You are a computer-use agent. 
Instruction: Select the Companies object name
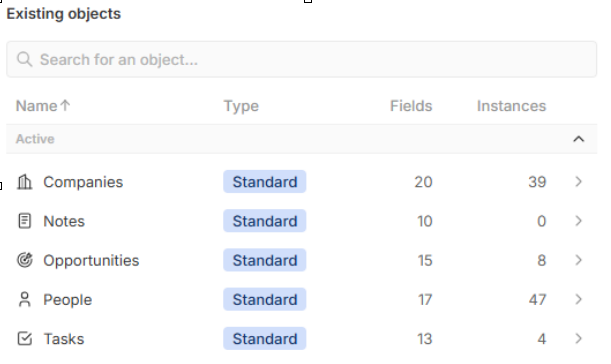coord(83,182)
